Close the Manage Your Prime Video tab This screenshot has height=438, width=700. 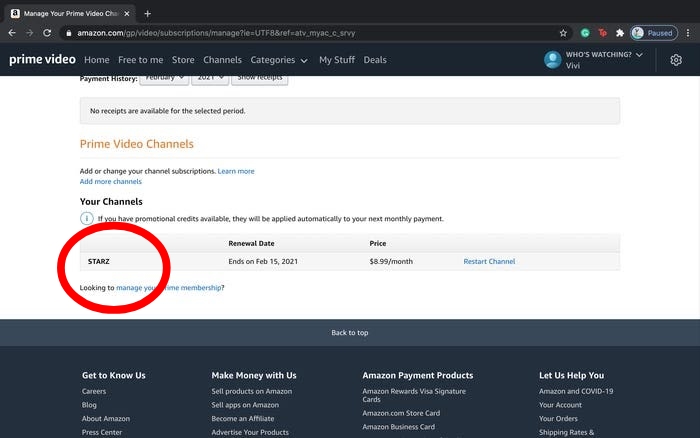point(127,14)
